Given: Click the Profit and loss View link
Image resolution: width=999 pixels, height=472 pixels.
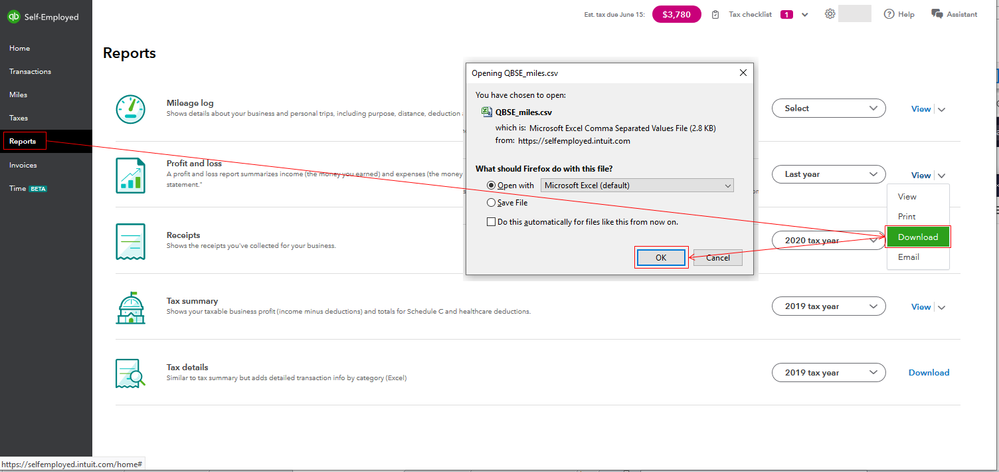Looking at the screenshot, I should pos(921,175).
